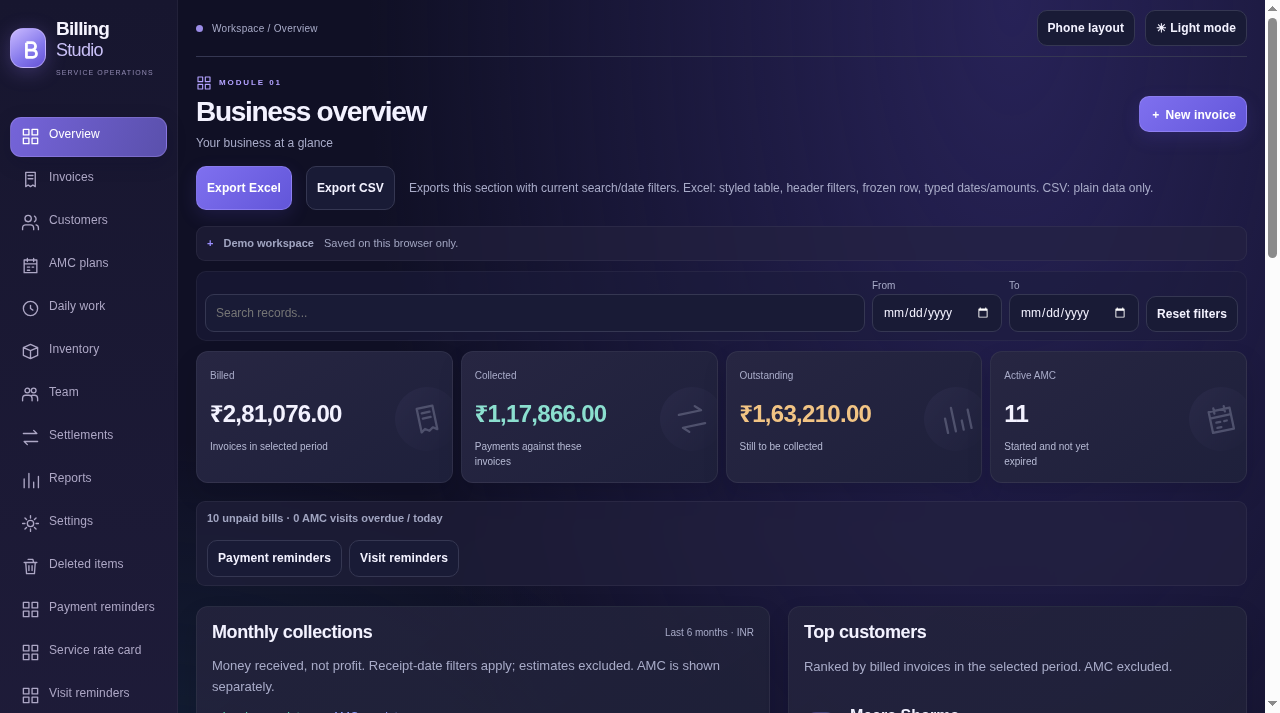
Task: Click the AMC plans calendar icon
Action: click(x=30, y=265)
